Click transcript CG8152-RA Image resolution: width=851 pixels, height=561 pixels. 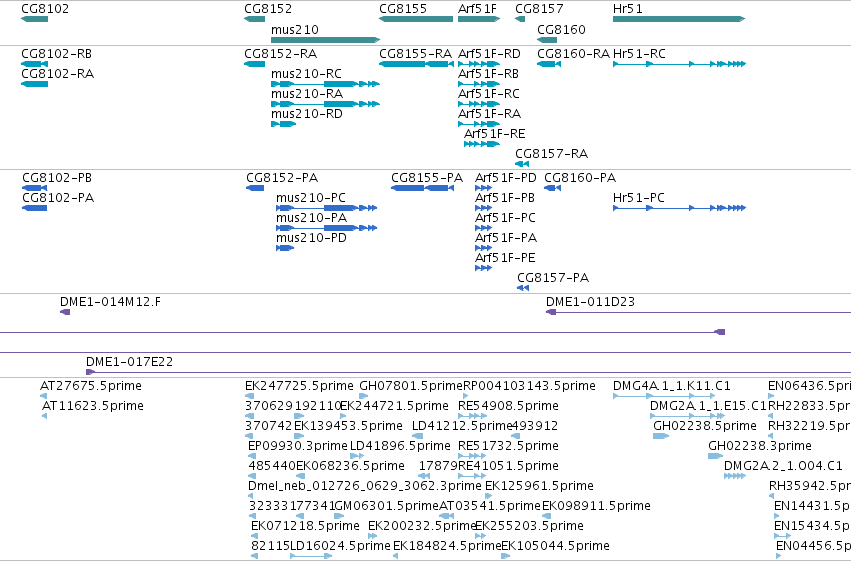255,64
